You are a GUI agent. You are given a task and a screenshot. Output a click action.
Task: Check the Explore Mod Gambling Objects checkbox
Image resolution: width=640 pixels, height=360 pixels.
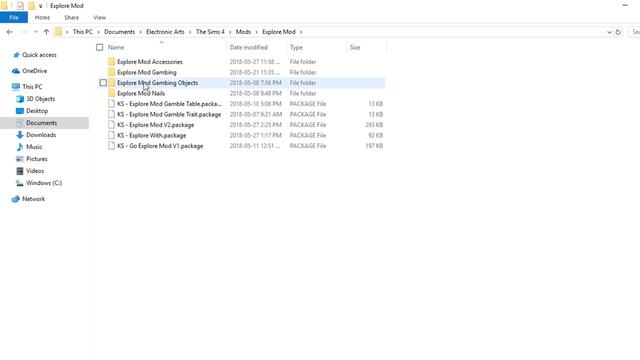point(103,83)
